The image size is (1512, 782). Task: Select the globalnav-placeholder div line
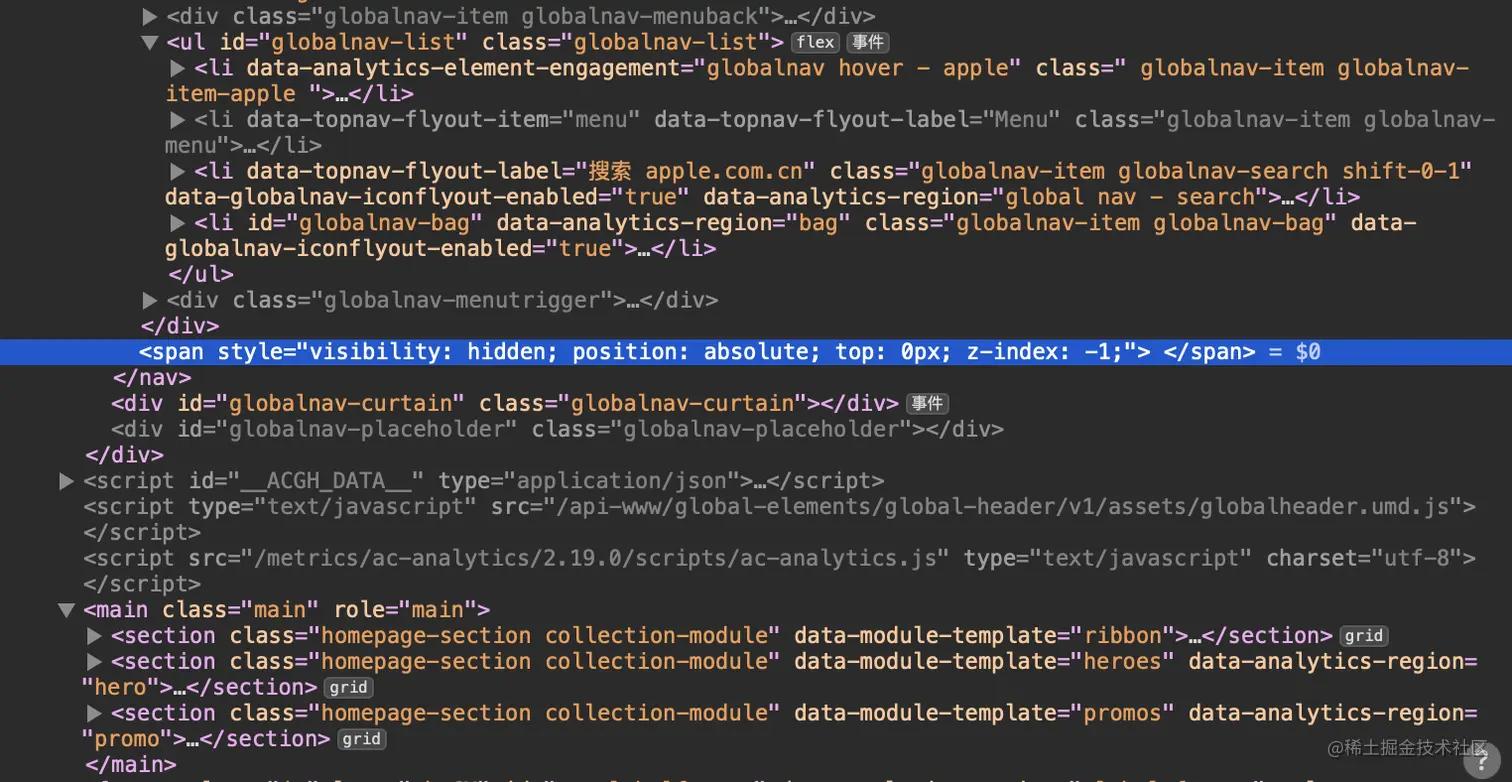pos(557,429)
